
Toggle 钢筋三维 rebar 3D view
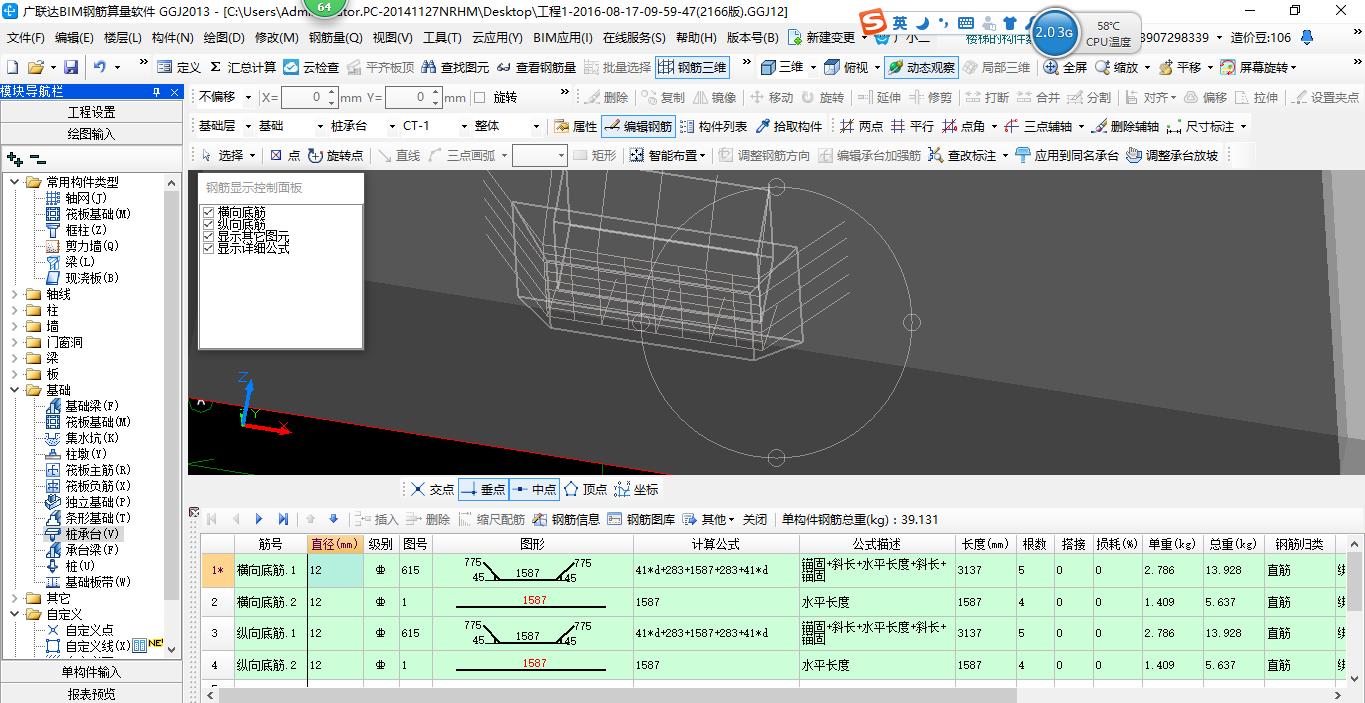[692, 67]
